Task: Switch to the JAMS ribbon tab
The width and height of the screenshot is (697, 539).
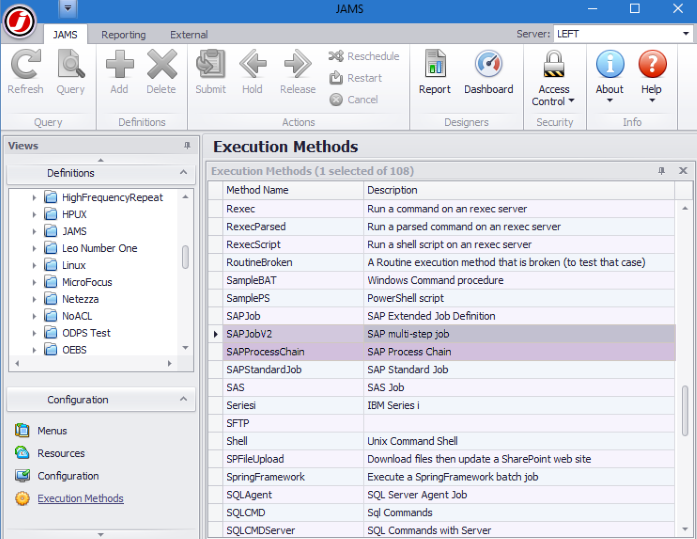Action: point(65,34)
